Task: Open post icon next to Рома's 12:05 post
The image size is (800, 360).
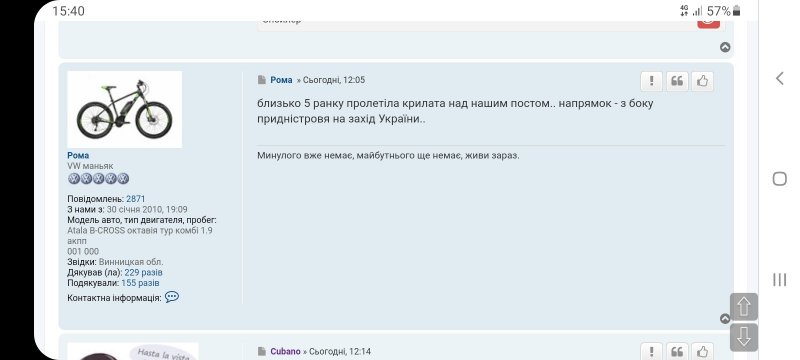Action: (x=262, y=80)
